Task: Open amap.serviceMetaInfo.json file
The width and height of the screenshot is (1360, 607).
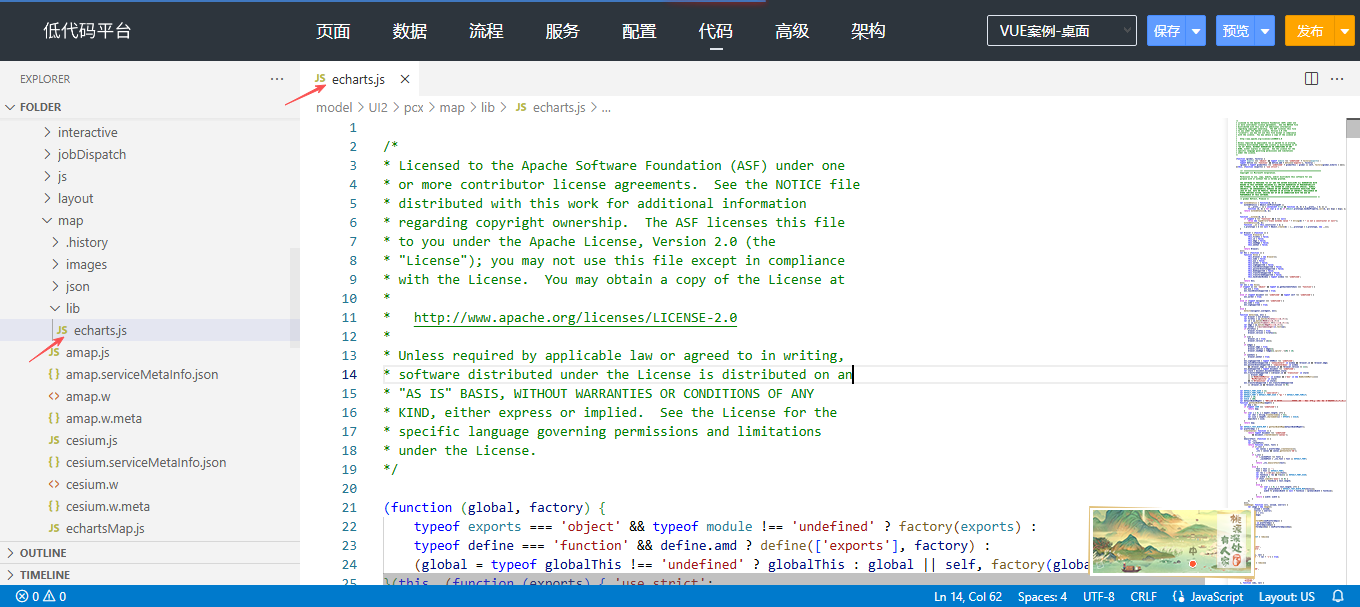Action: tap(142, 374)
